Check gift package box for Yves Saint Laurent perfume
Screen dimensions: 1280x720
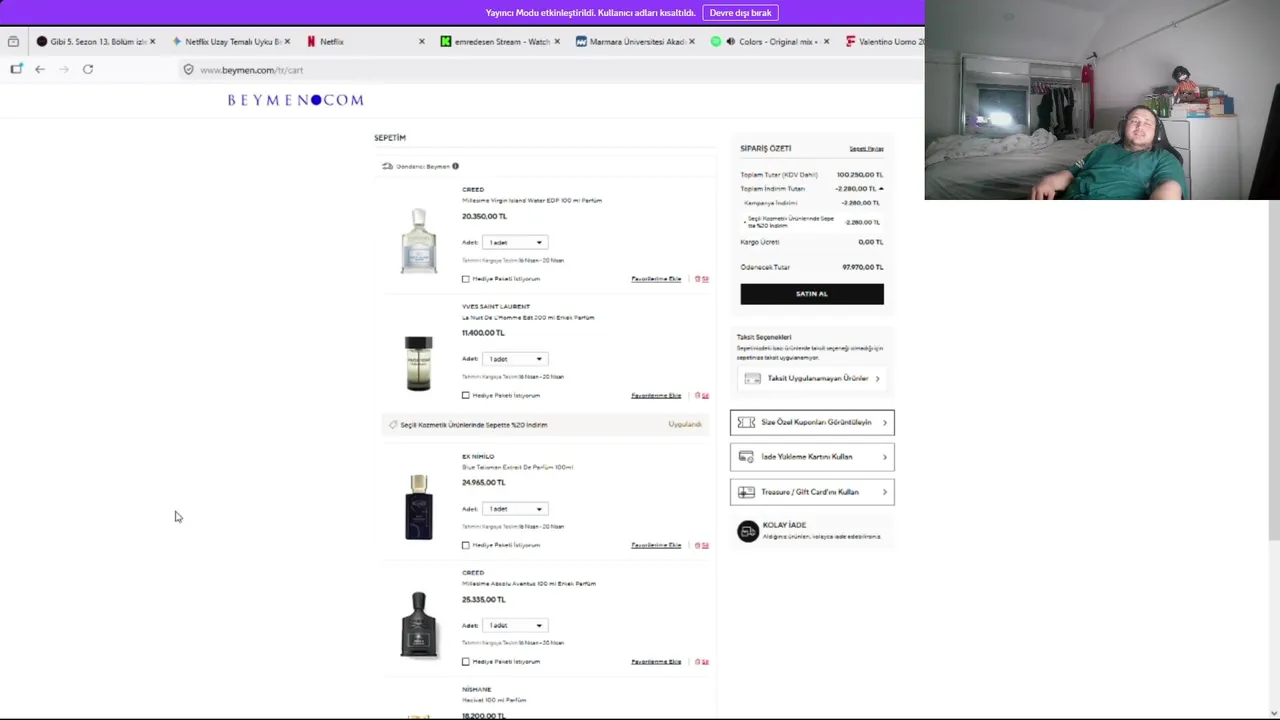(466, 395)
